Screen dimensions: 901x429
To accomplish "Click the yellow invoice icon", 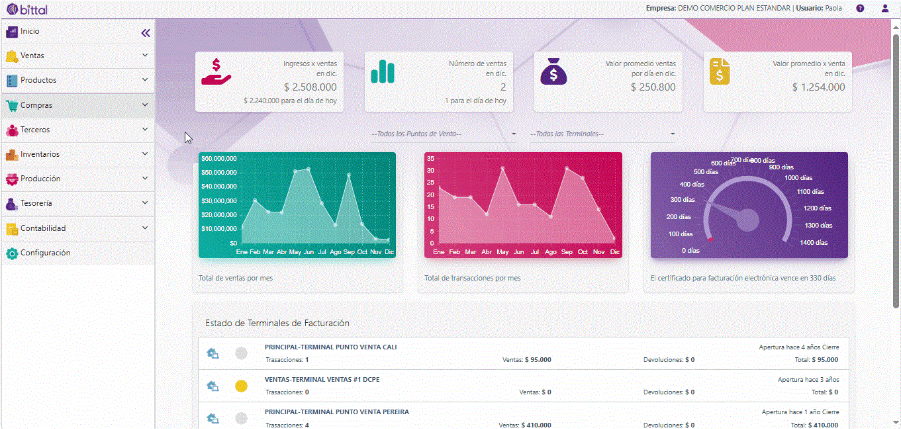I will tap(721, 73).
